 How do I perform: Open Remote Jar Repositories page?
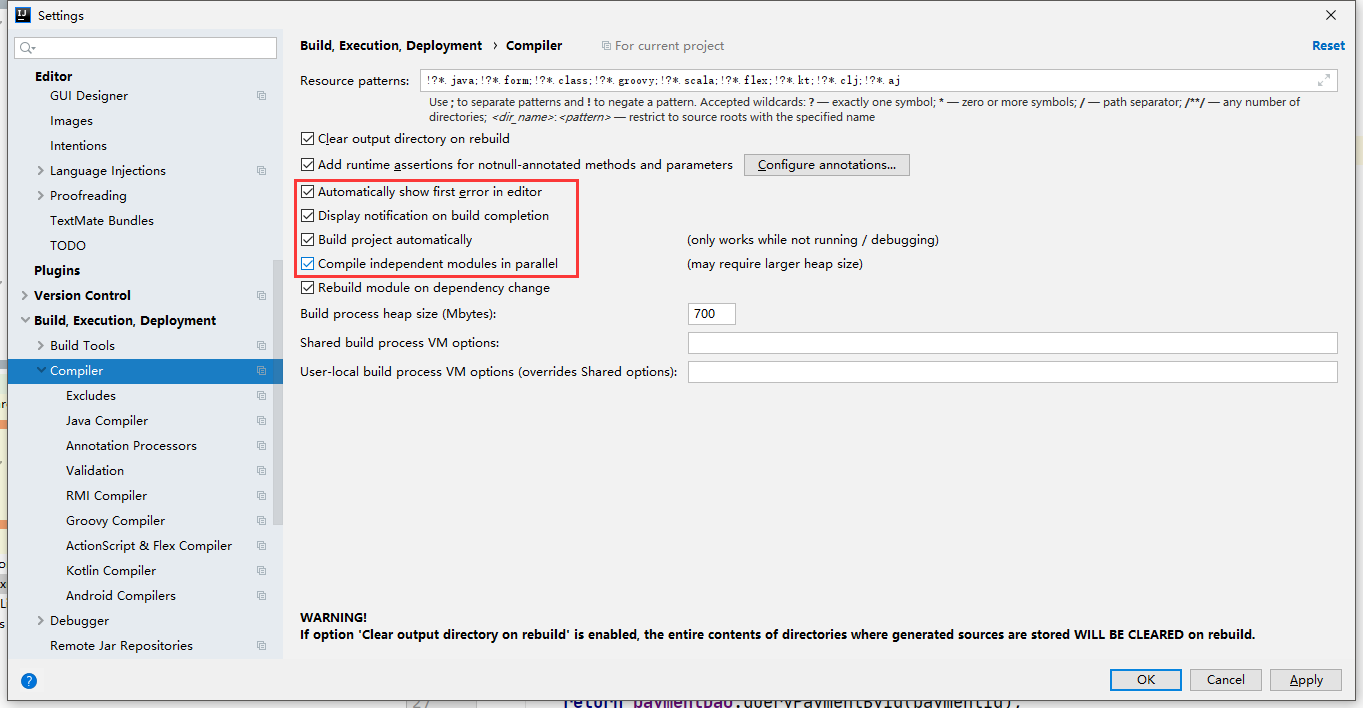pyautogui.click(x=121, y=646)
